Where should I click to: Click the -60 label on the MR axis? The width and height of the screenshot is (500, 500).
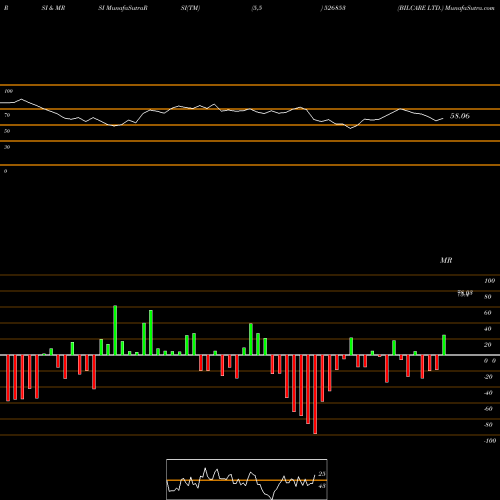click(488, 409)
